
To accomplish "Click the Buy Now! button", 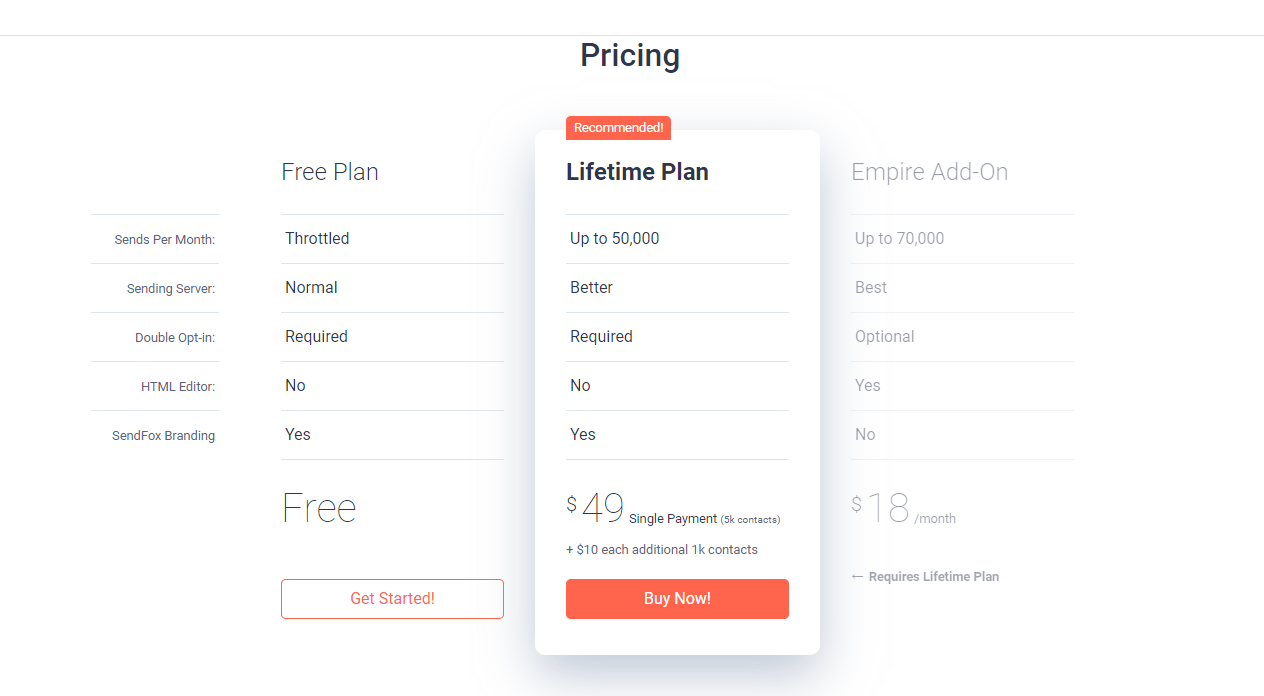I will 677,598.
